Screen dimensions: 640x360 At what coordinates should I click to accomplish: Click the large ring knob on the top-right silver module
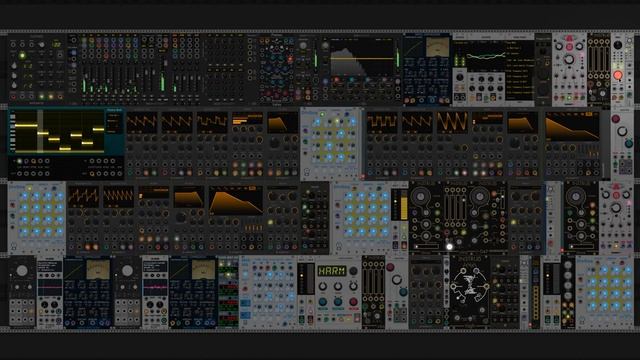coord(569,60)
